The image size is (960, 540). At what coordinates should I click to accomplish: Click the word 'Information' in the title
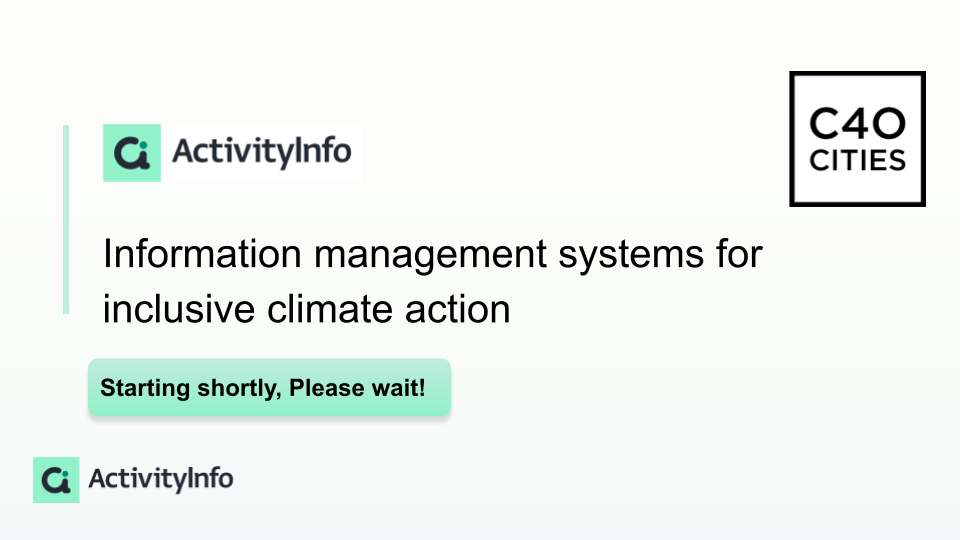[x=202, y=253]
